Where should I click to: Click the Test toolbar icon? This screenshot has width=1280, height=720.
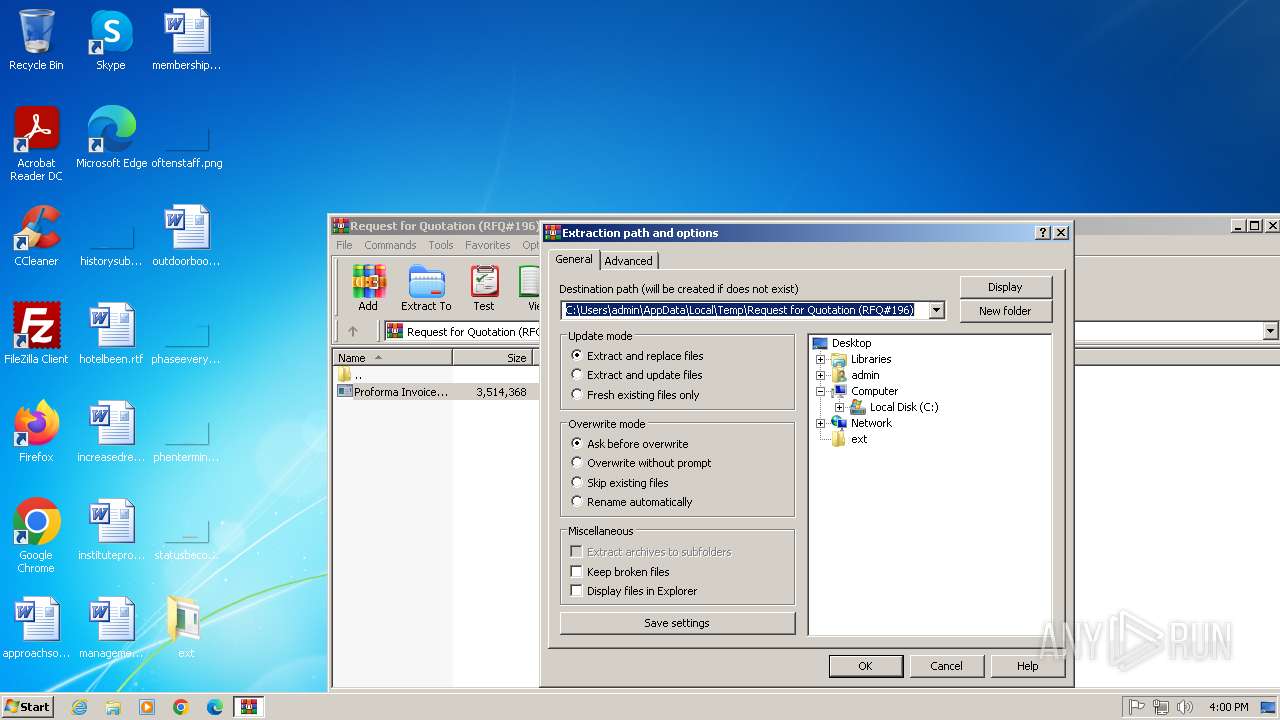pos(484,289)
